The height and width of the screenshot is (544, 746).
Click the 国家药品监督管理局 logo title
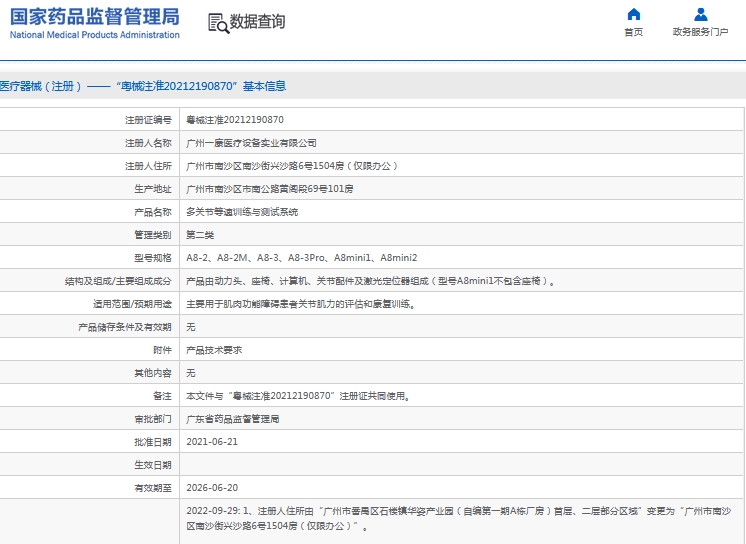point(95,17)
